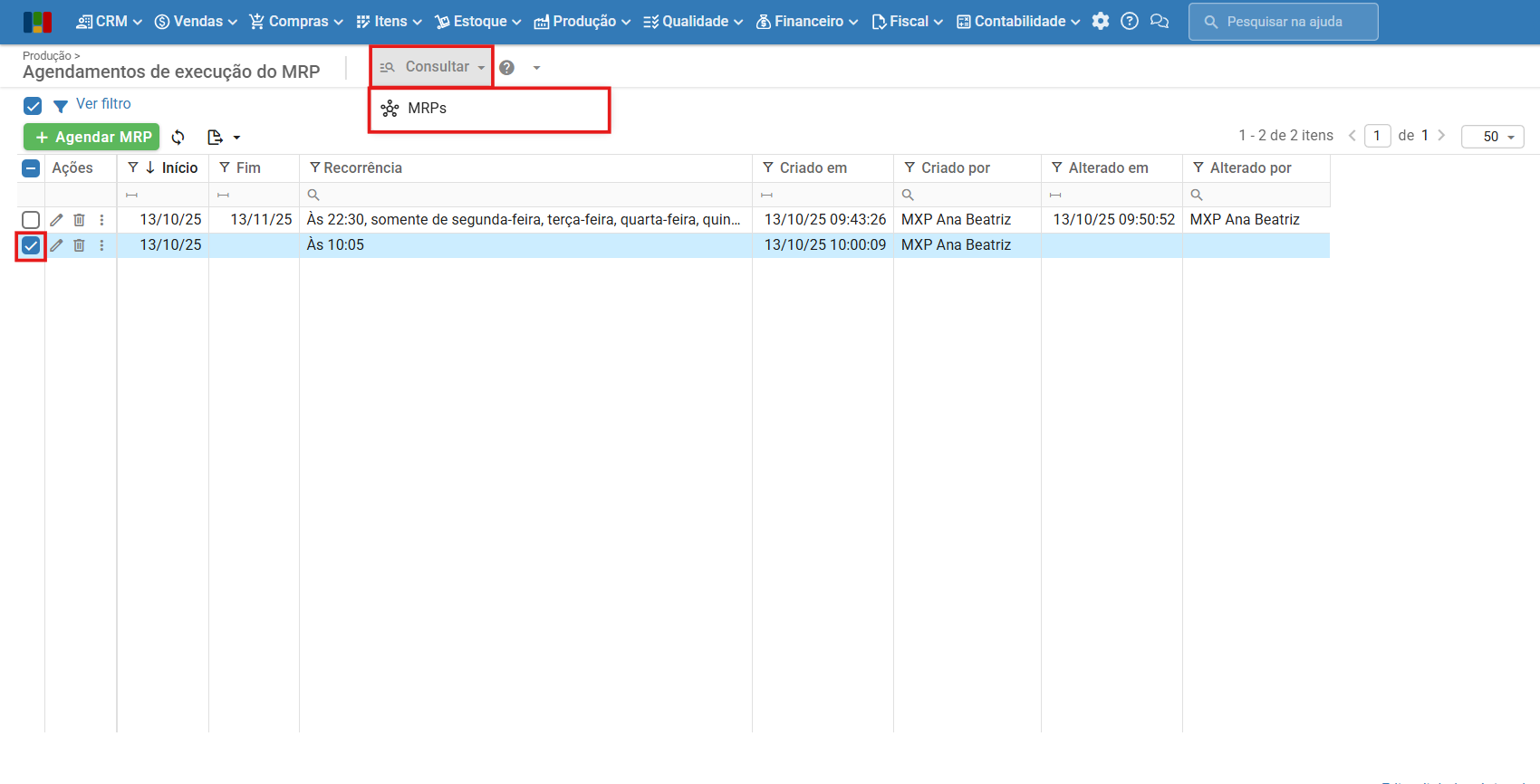Click the refresh grid icon
The image size is (1540, 784).
point(178,138)
